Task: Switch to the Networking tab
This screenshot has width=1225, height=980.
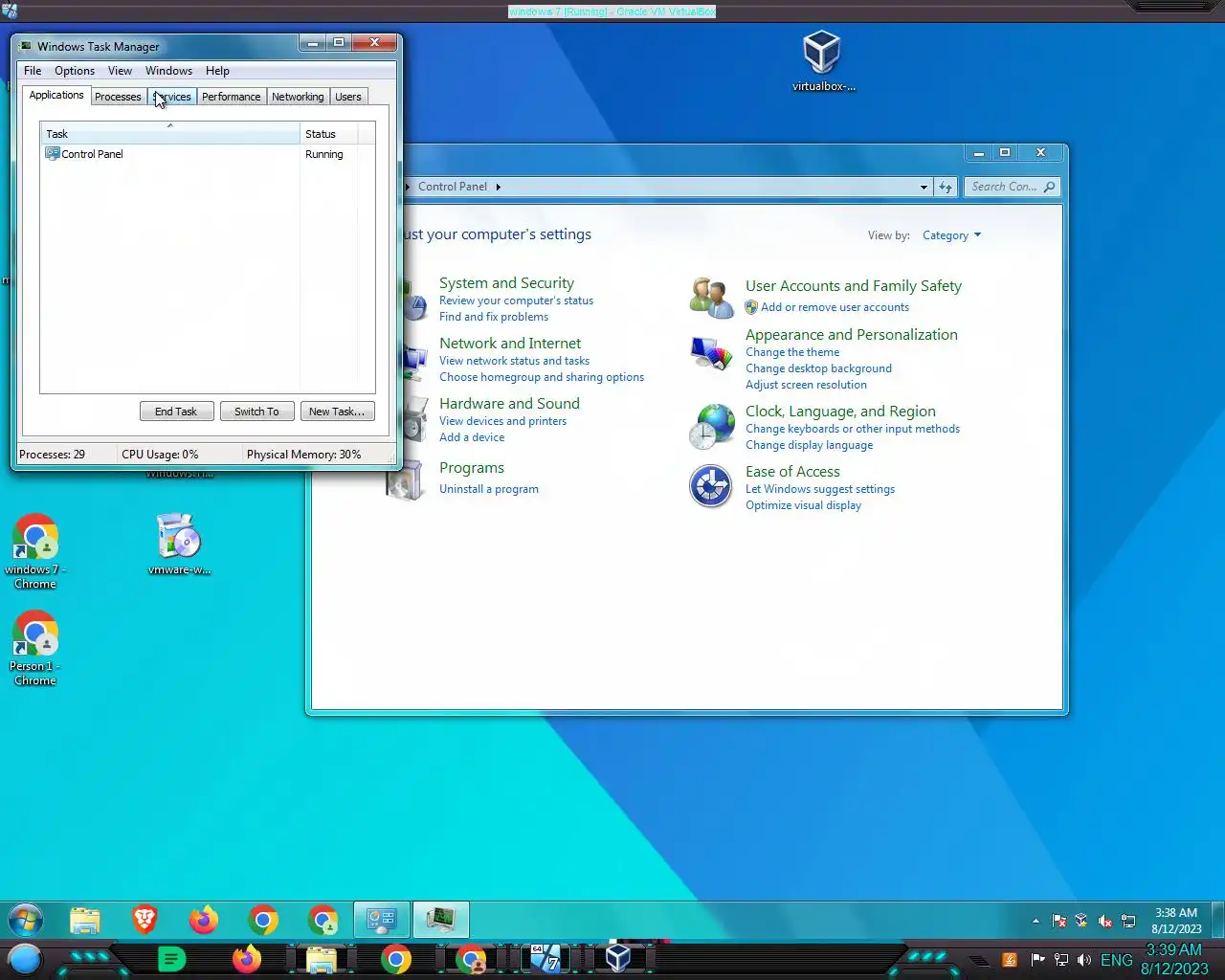Action: coord(298,97)
